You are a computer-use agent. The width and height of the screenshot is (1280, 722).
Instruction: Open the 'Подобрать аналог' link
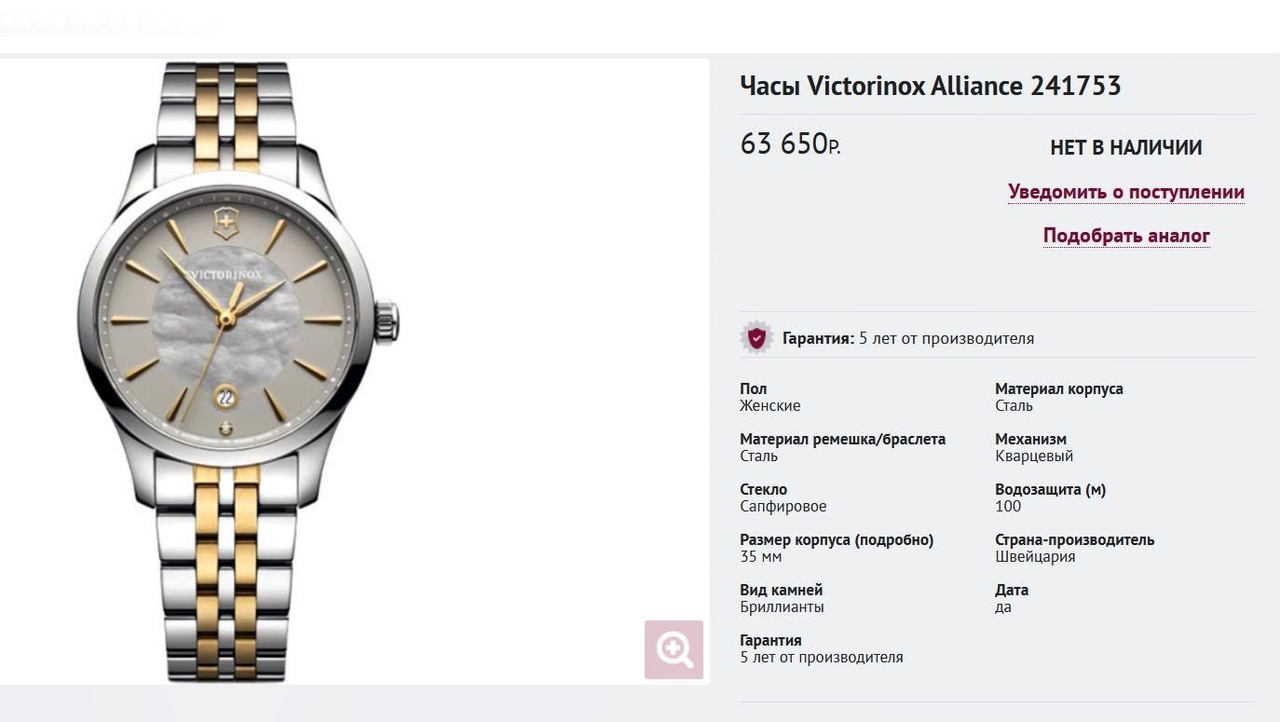click(1126, 236)
